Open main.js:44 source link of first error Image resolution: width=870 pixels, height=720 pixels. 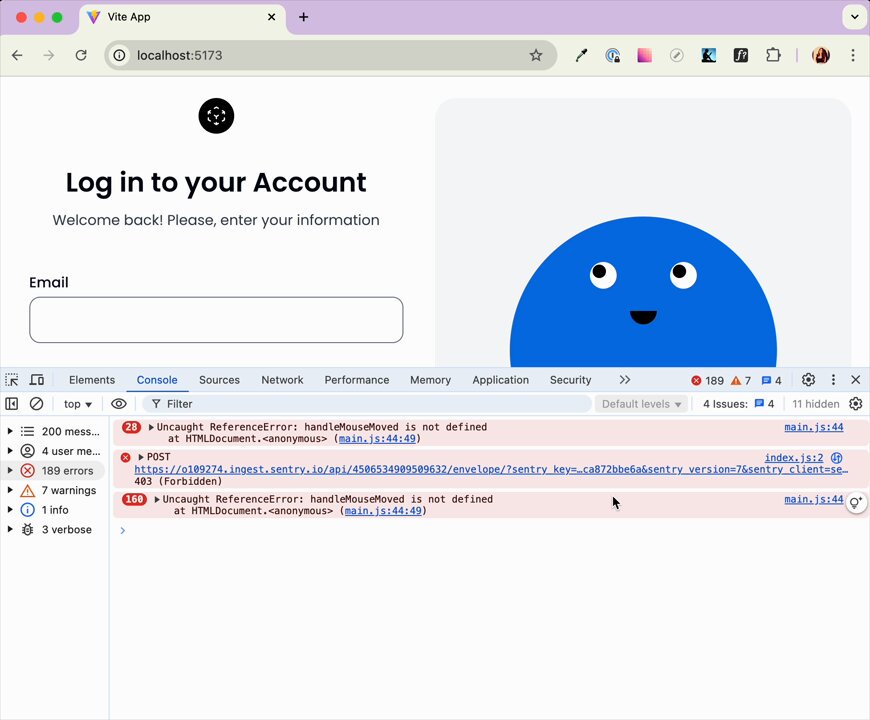click(813, 427)
